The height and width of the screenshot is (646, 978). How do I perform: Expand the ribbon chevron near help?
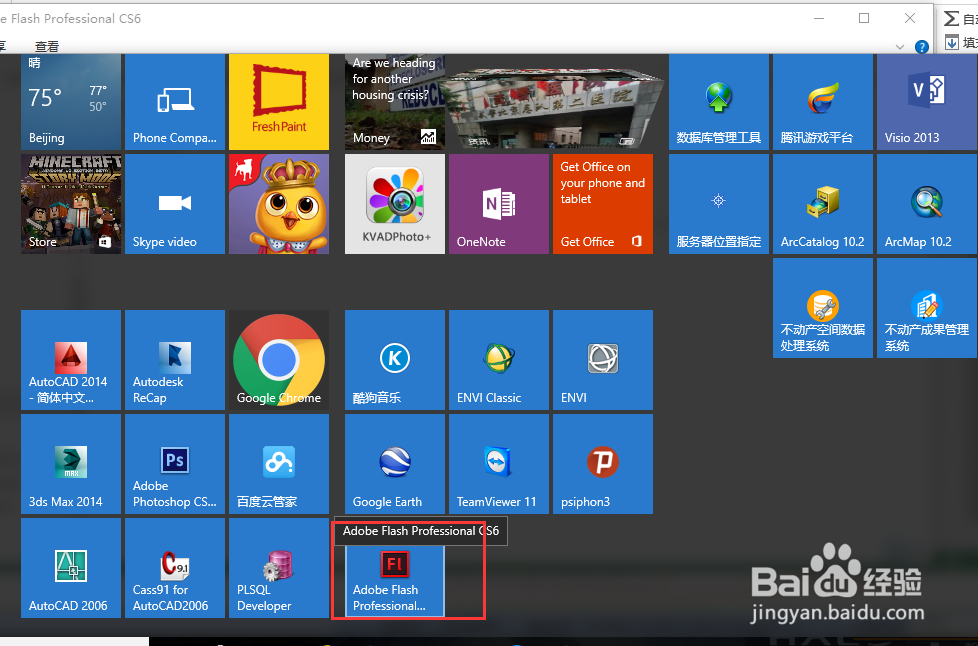(899, 47)
